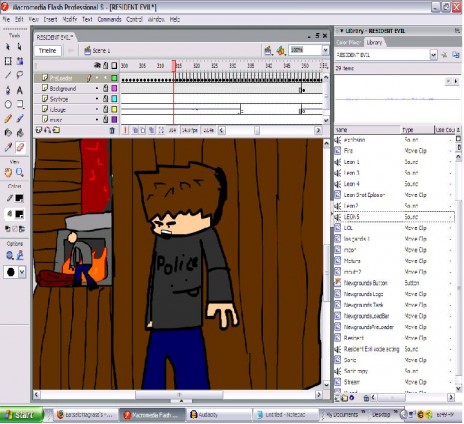Toggle outline swatch of Background layer
The width and height of the screenshot is (464, 424).
click(x=114, y=88)
